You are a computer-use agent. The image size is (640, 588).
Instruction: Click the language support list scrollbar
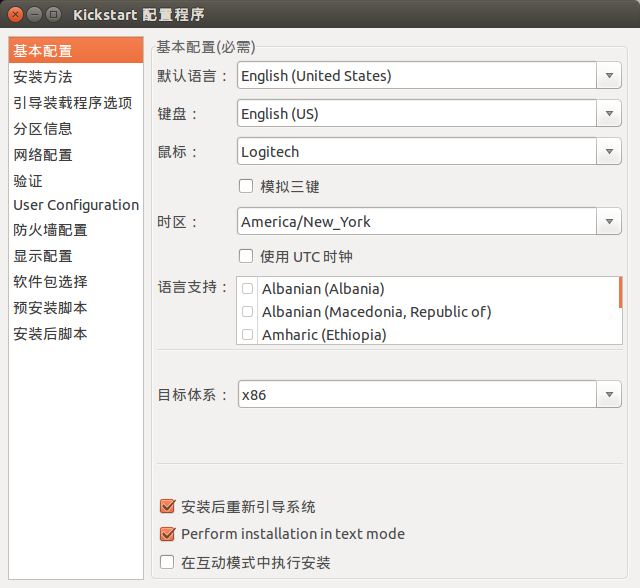click(620, 292)
